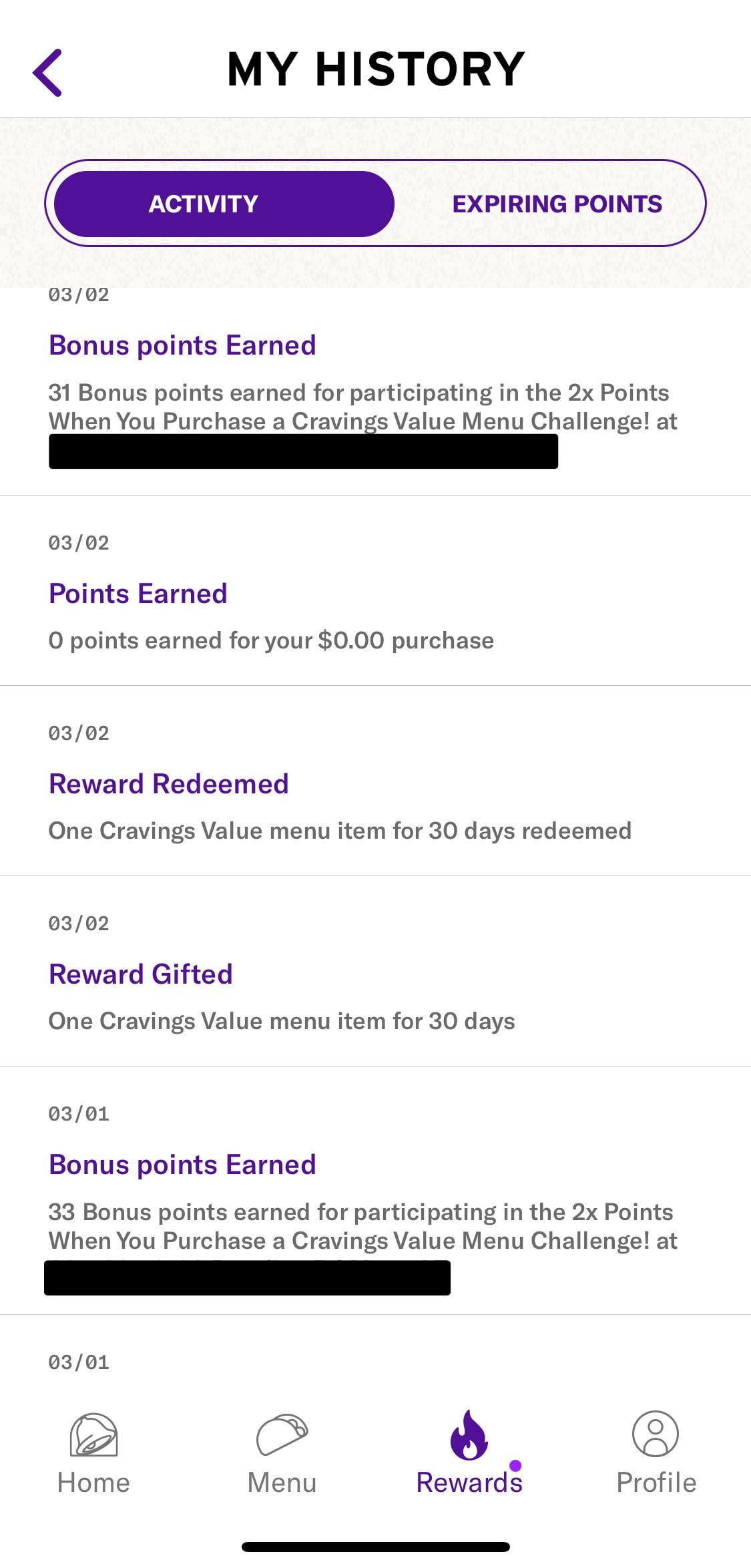Screen dimensions: 751x1568
Task: Go to the Rewards tab label
Action: click(x=469, y=1483)
